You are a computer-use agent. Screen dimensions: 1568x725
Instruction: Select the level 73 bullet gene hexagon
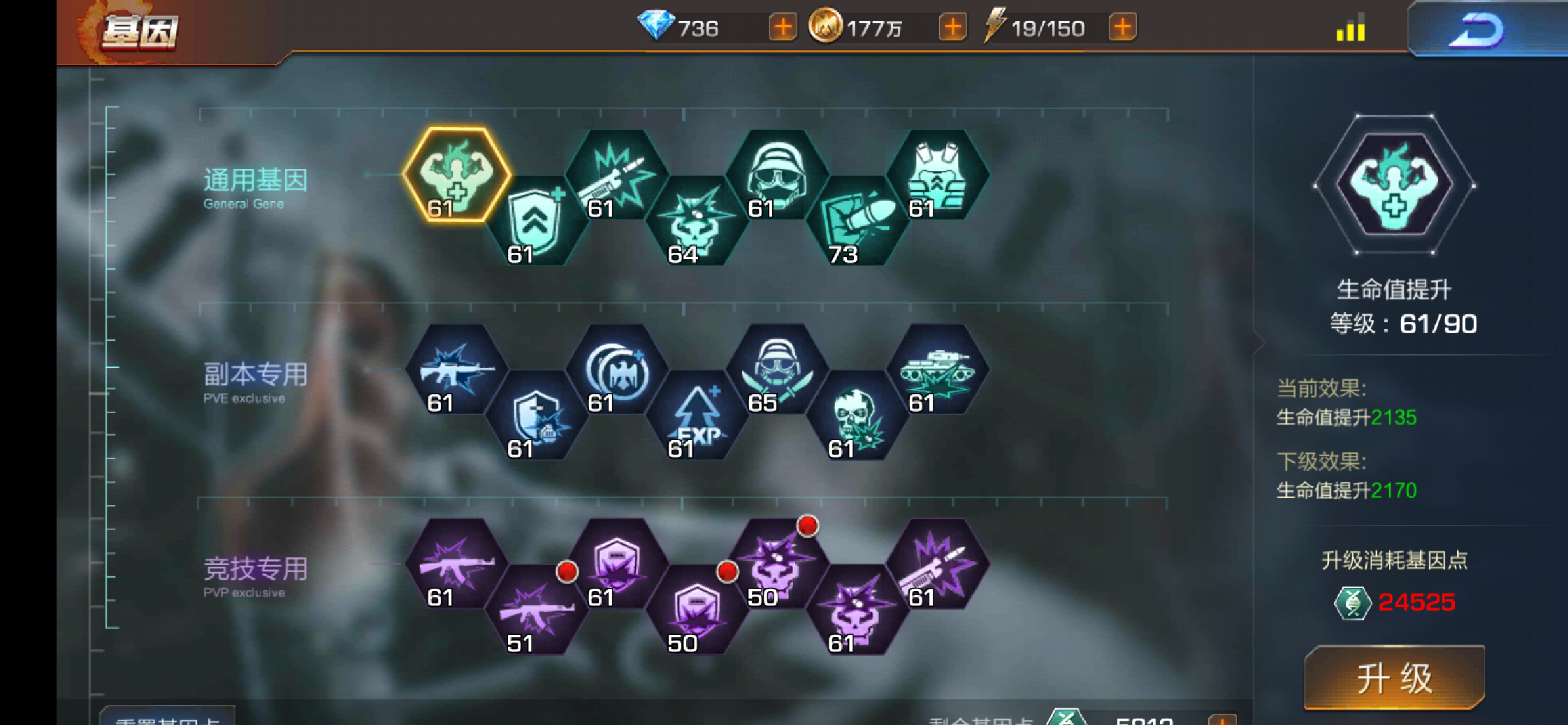[x=858, y=221]
